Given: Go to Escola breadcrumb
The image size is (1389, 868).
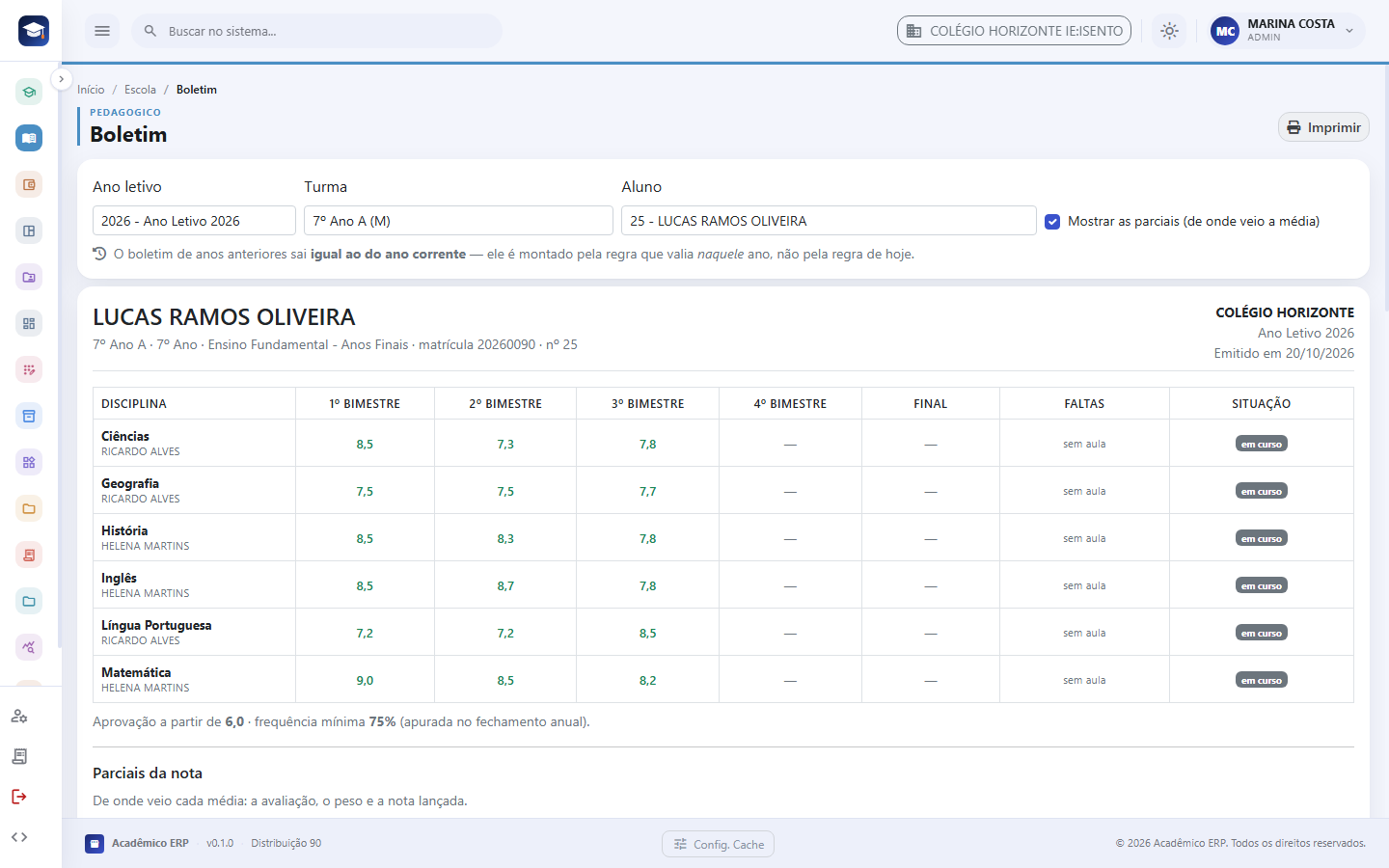Looking at the screenshot, I should coord(140,90).
